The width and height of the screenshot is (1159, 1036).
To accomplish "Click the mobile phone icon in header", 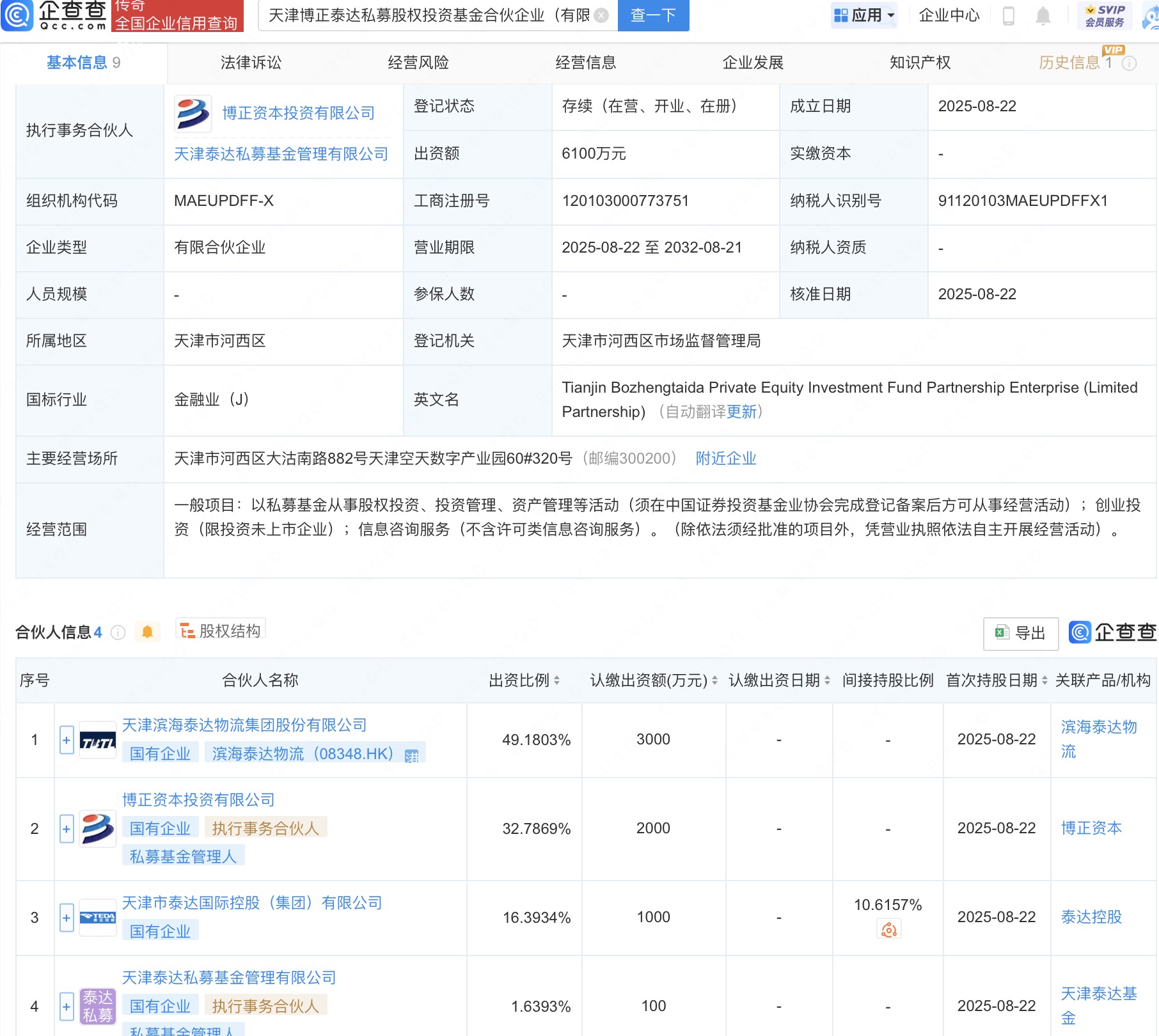I will tap(1009, 15).
